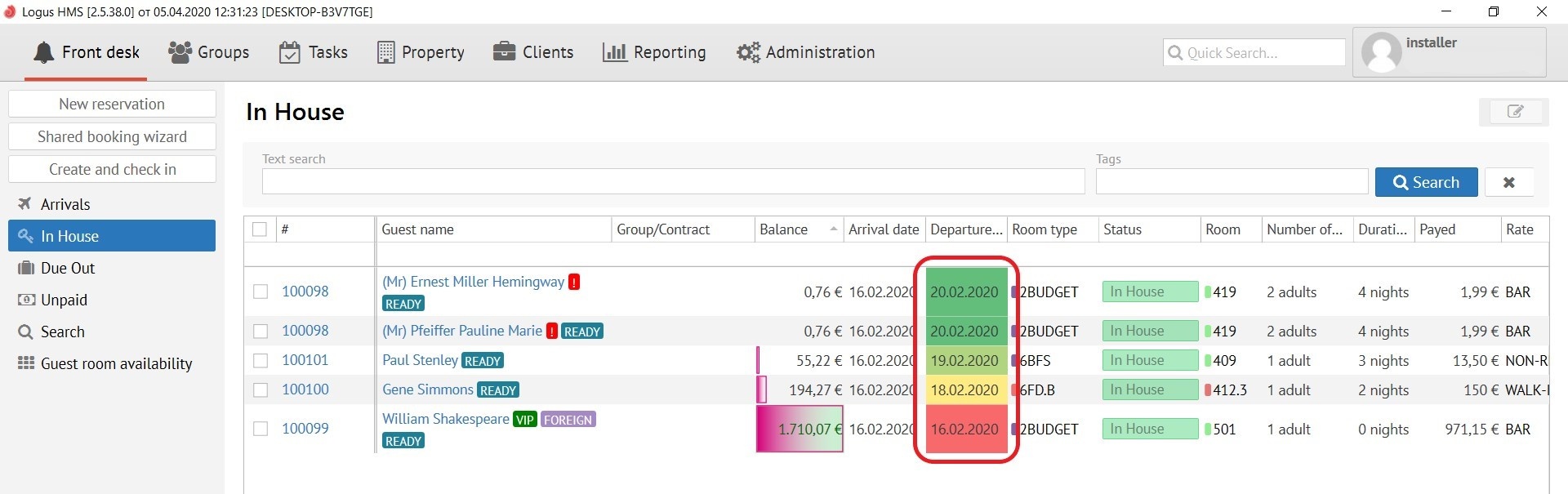This screenshot has height=494, width=1568.
Task: Select checkbox for William Shakespeare reservation
Action: pos(261,429)
